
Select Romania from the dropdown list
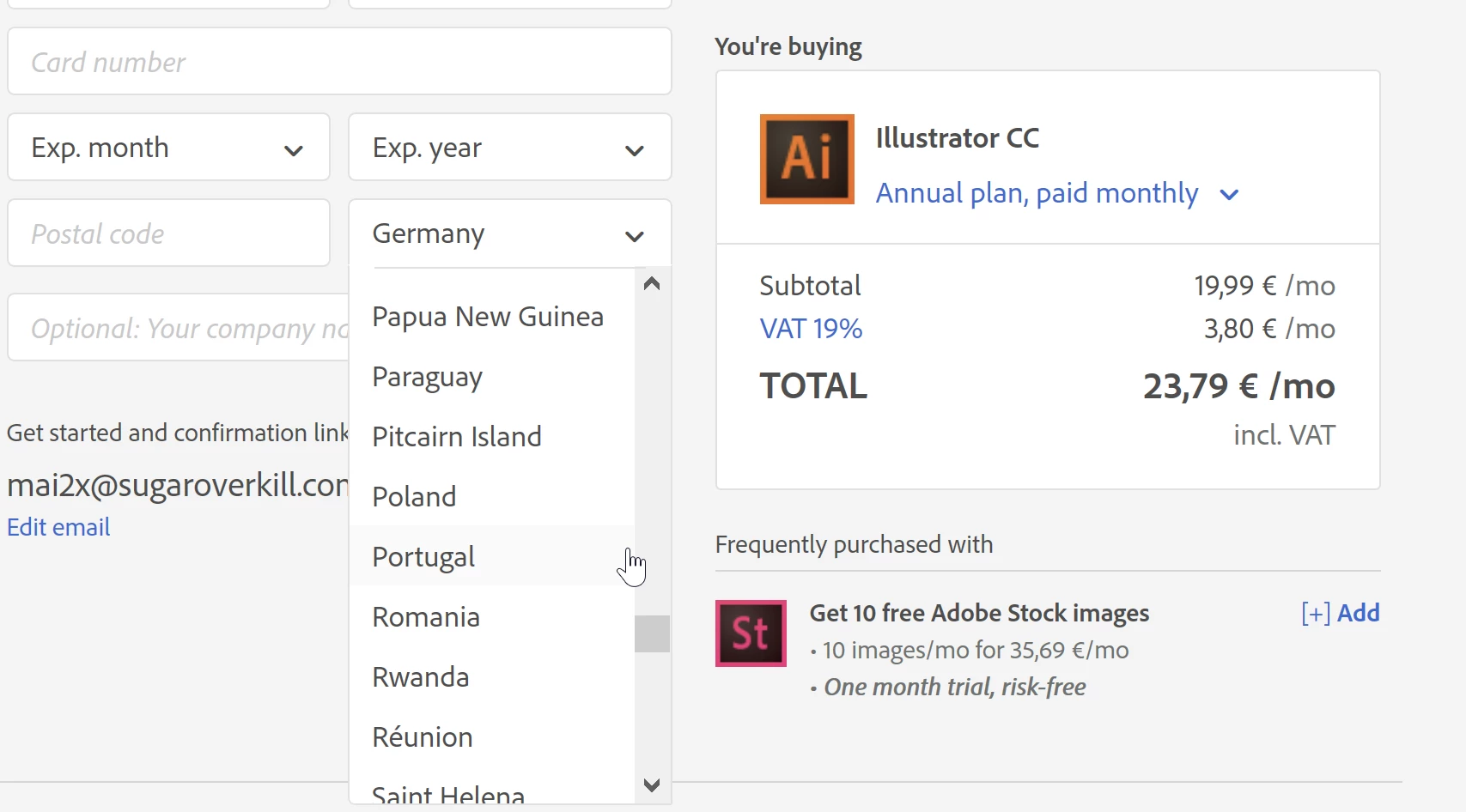click(x=426, y=617)
